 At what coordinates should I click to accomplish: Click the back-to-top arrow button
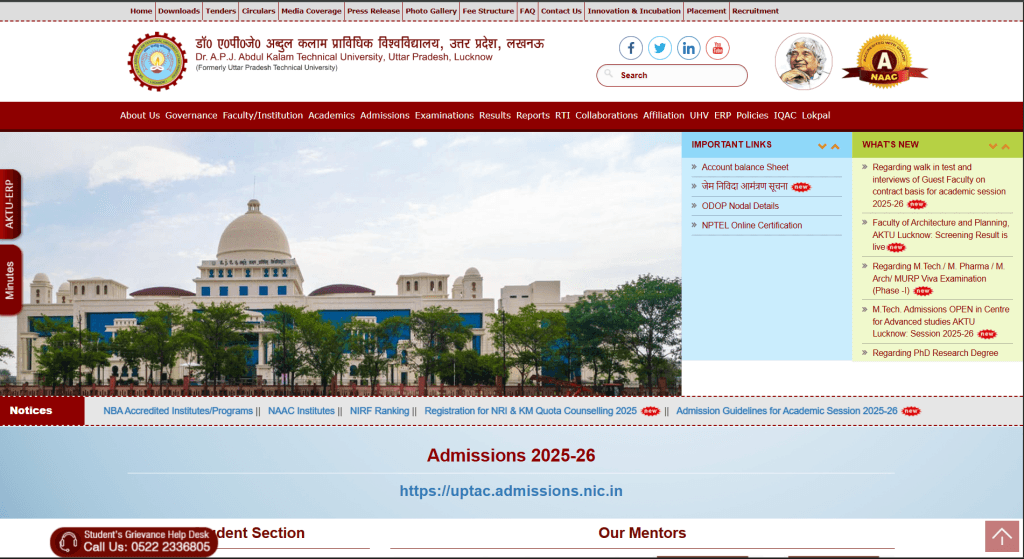1002,536
